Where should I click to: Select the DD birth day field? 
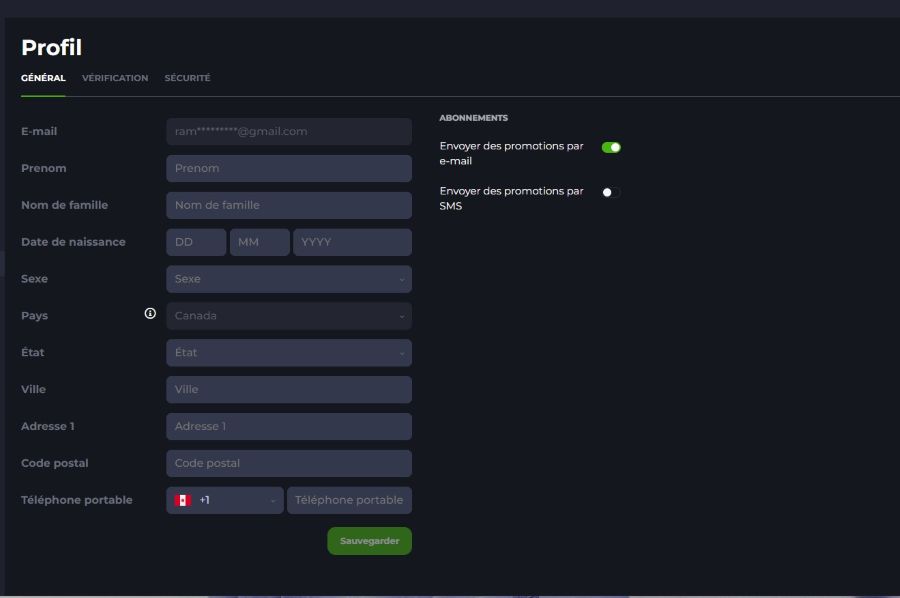[x=196, y=242]
